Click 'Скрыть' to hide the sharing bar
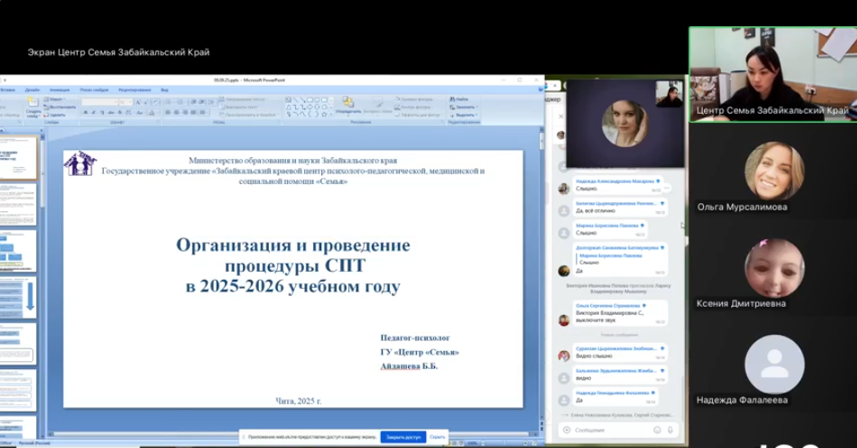Viewport: 857px width, 448px height. [x=437, y=437]
